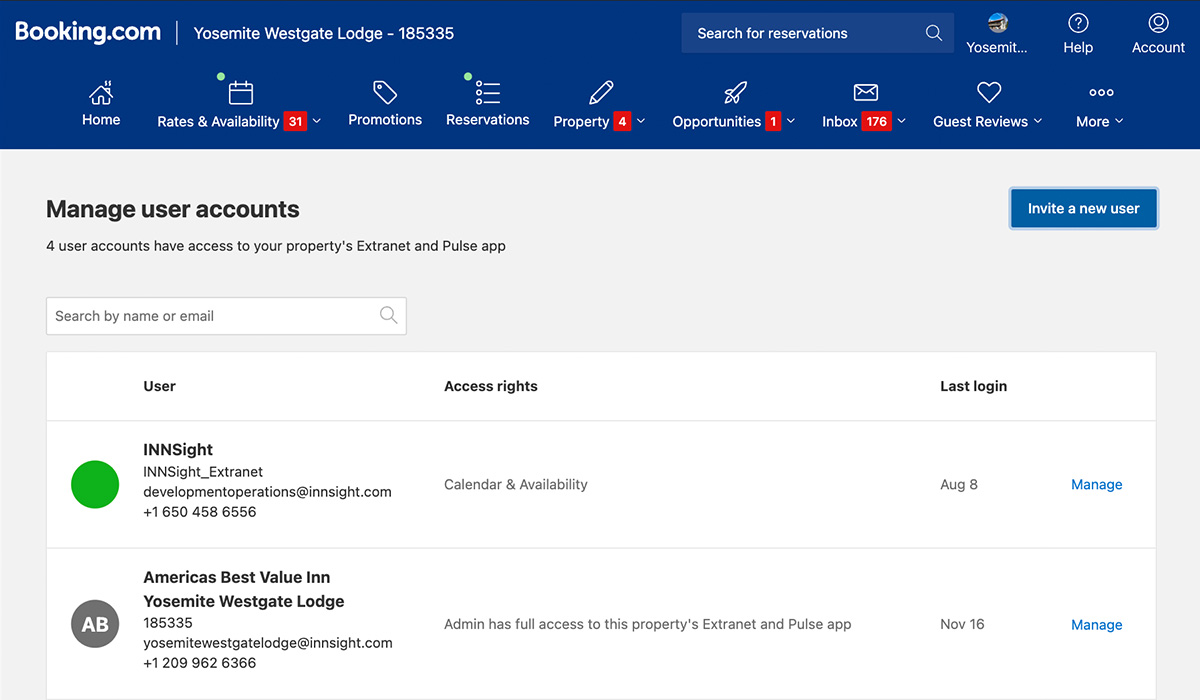Focus the Search for reservations field
The image size is (1200, 700).
(817, 33)
